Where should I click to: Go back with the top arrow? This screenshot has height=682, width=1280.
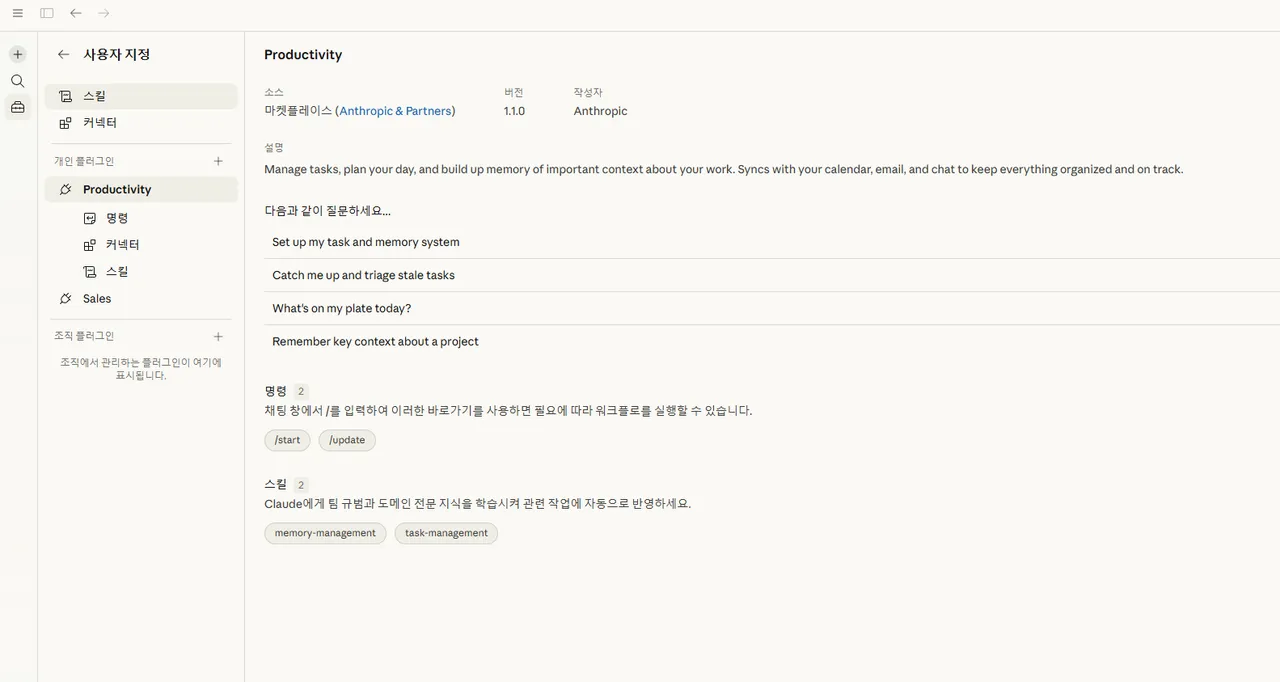76,13
